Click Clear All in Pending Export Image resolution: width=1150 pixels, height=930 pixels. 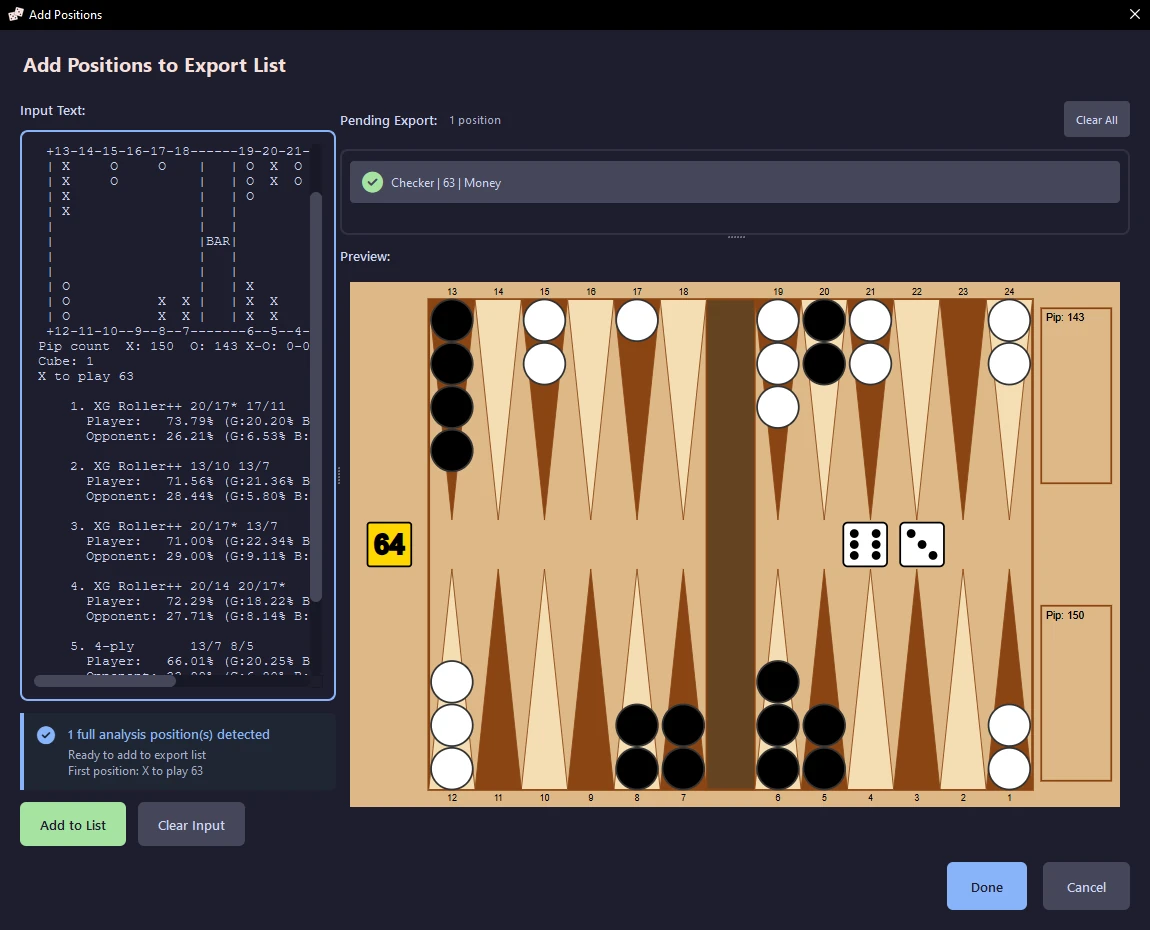(1096, 120)
